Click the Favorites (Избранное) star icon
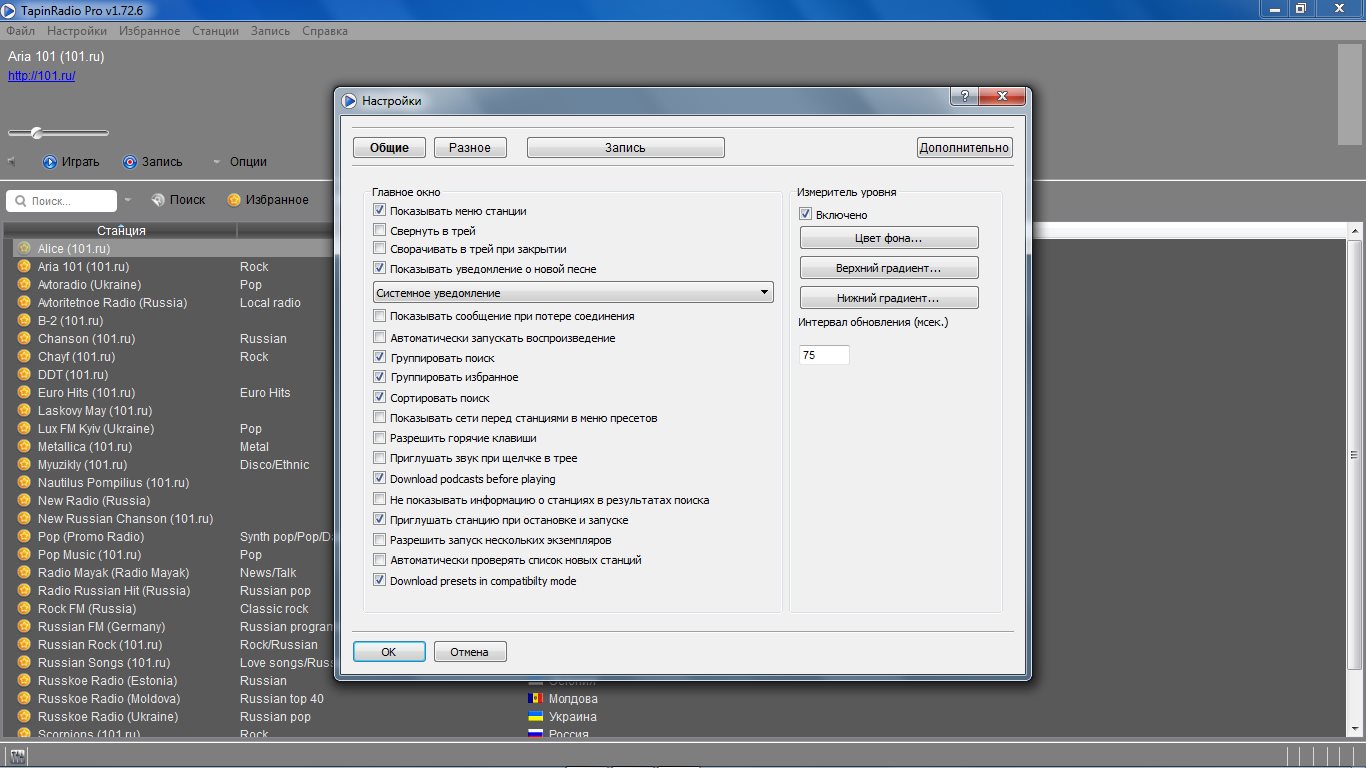This screenshot has height=768, width=1366. tap(234, 200)
